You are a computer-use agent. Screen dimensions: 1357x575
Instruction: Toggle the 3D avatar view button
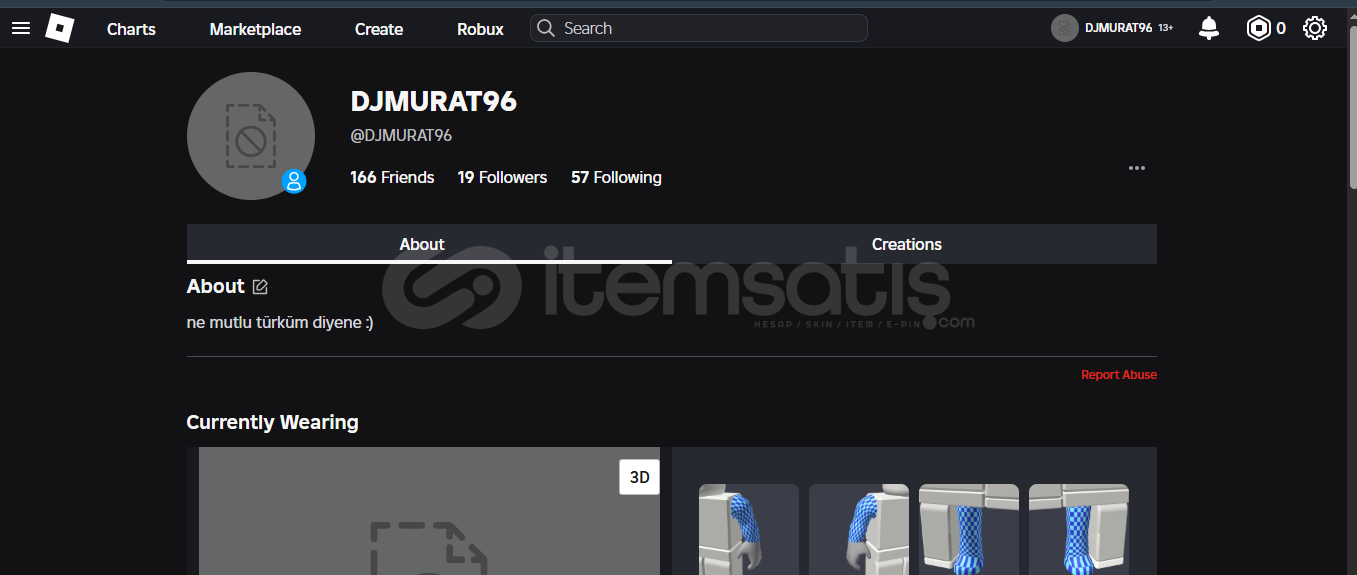click(639, 477)
